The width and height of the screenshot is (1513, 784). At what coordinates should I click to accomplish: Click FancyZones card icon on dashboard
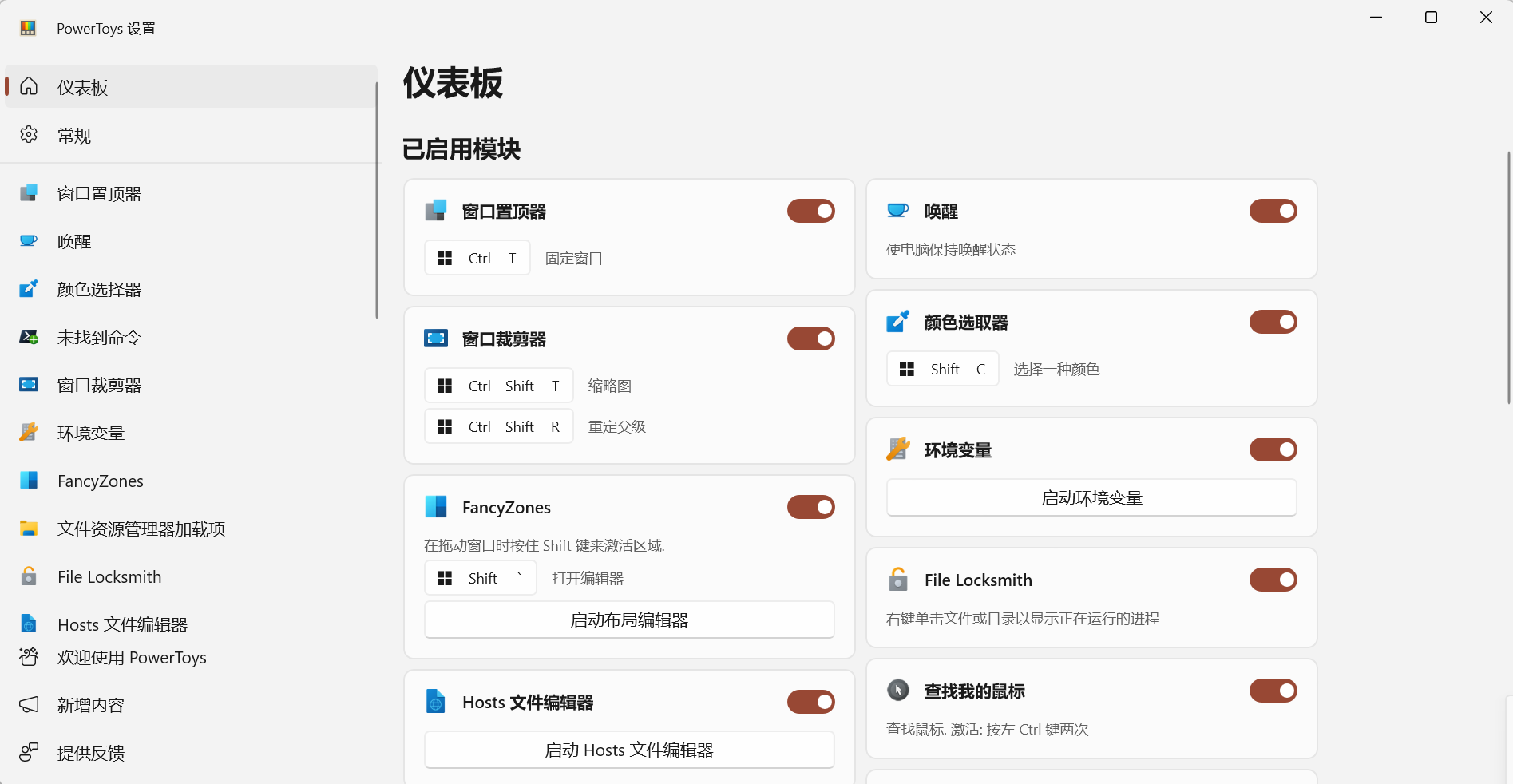[x=436, y=506]
